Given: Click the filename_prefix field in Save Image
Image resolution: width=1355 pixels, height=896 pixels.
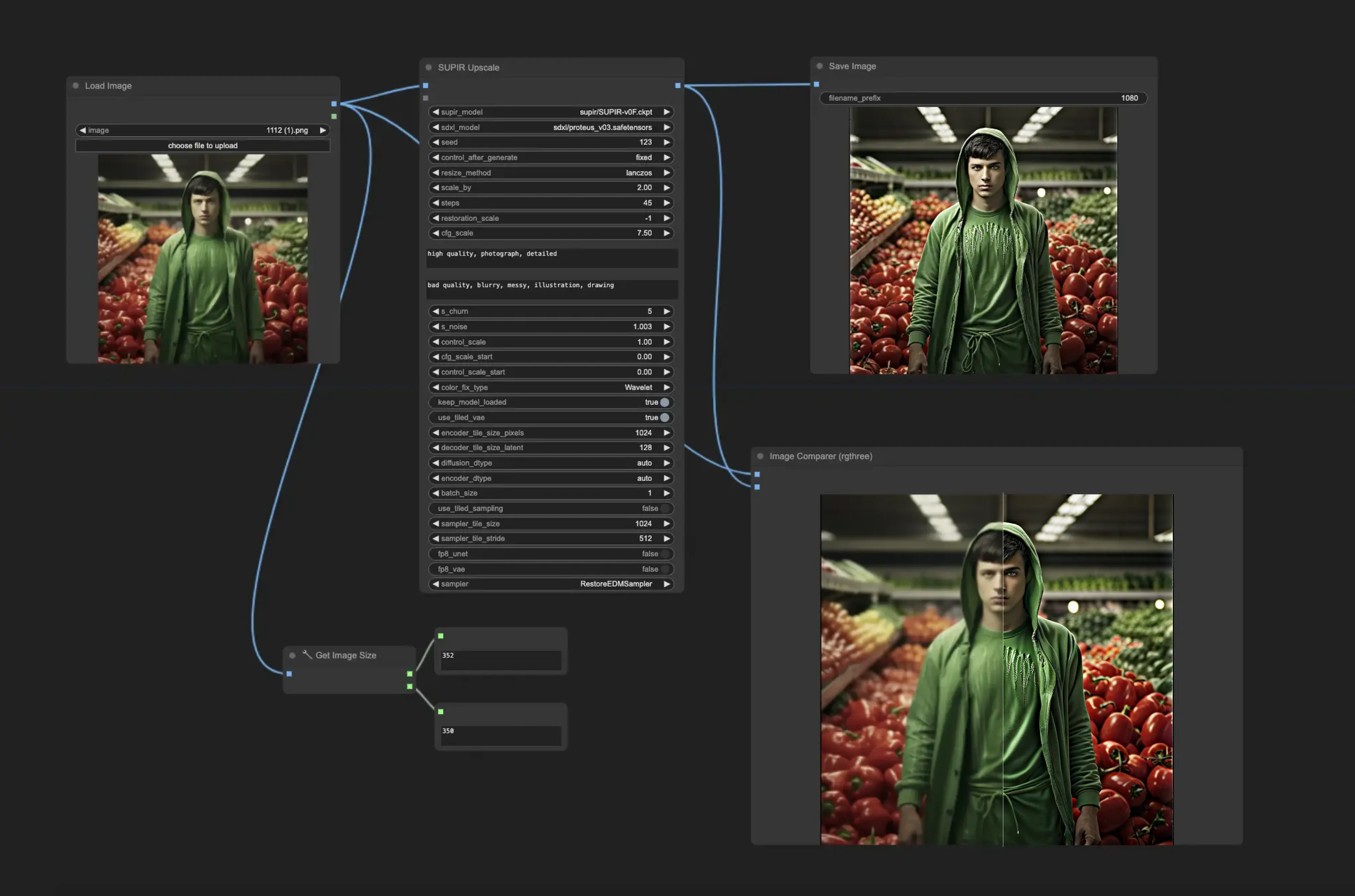Looking at the screenshot, I should point(983,98).
